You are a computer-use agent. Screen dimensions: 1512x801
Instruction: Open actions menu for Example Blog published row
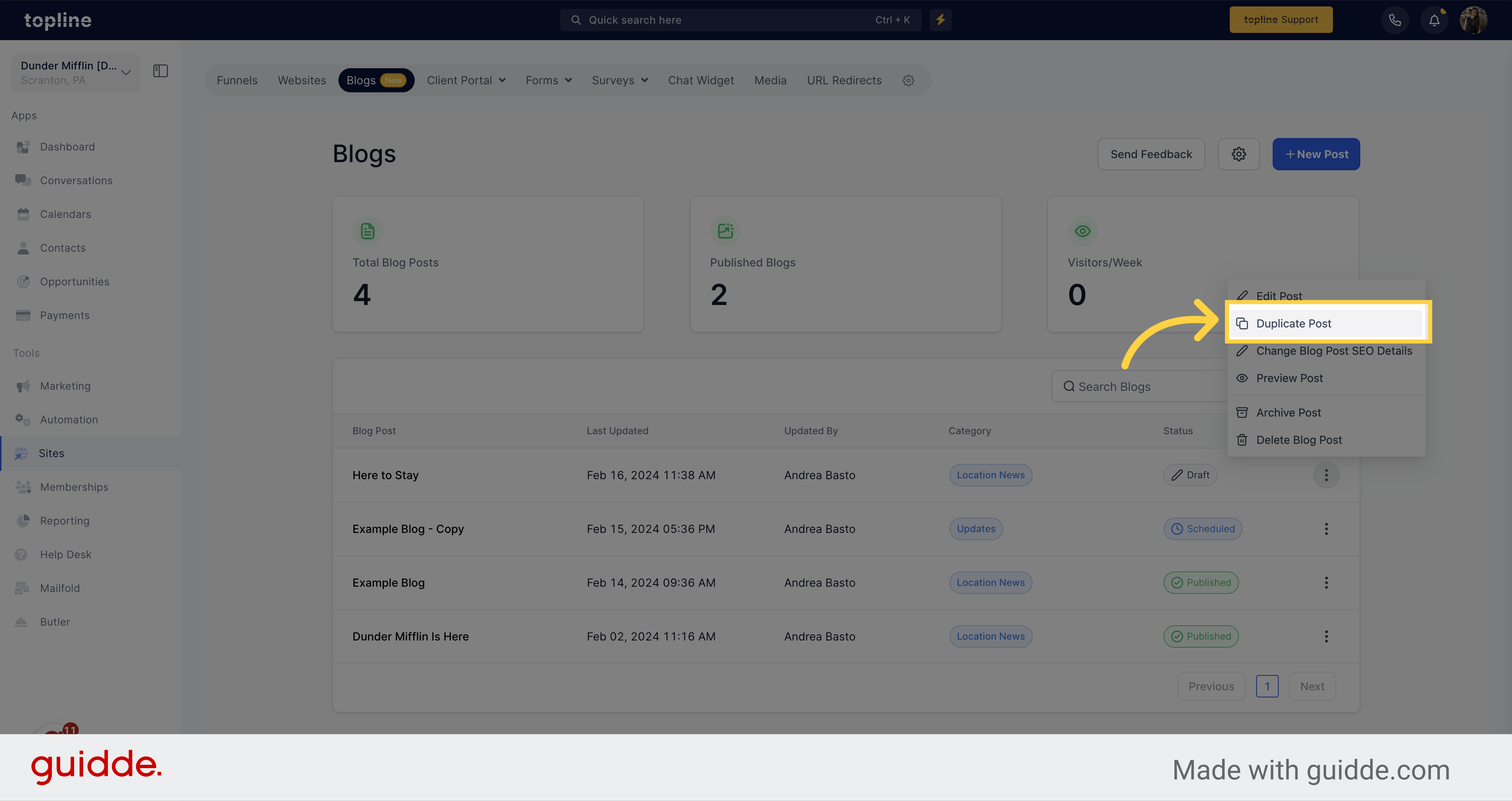[1326, 583]
